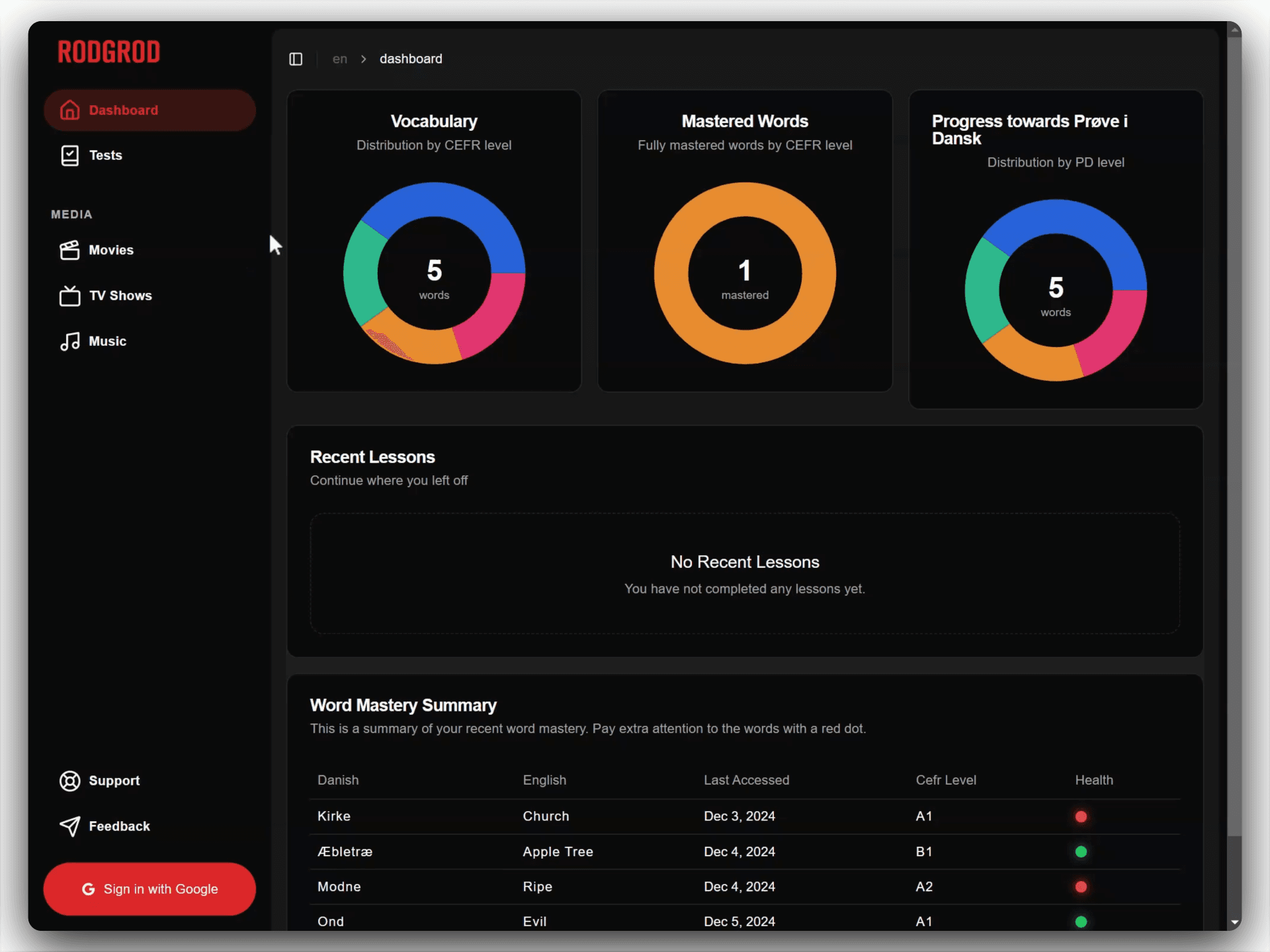1270x952 pixels.
Task: Sign in with Google button
Action: click(149, 889)
